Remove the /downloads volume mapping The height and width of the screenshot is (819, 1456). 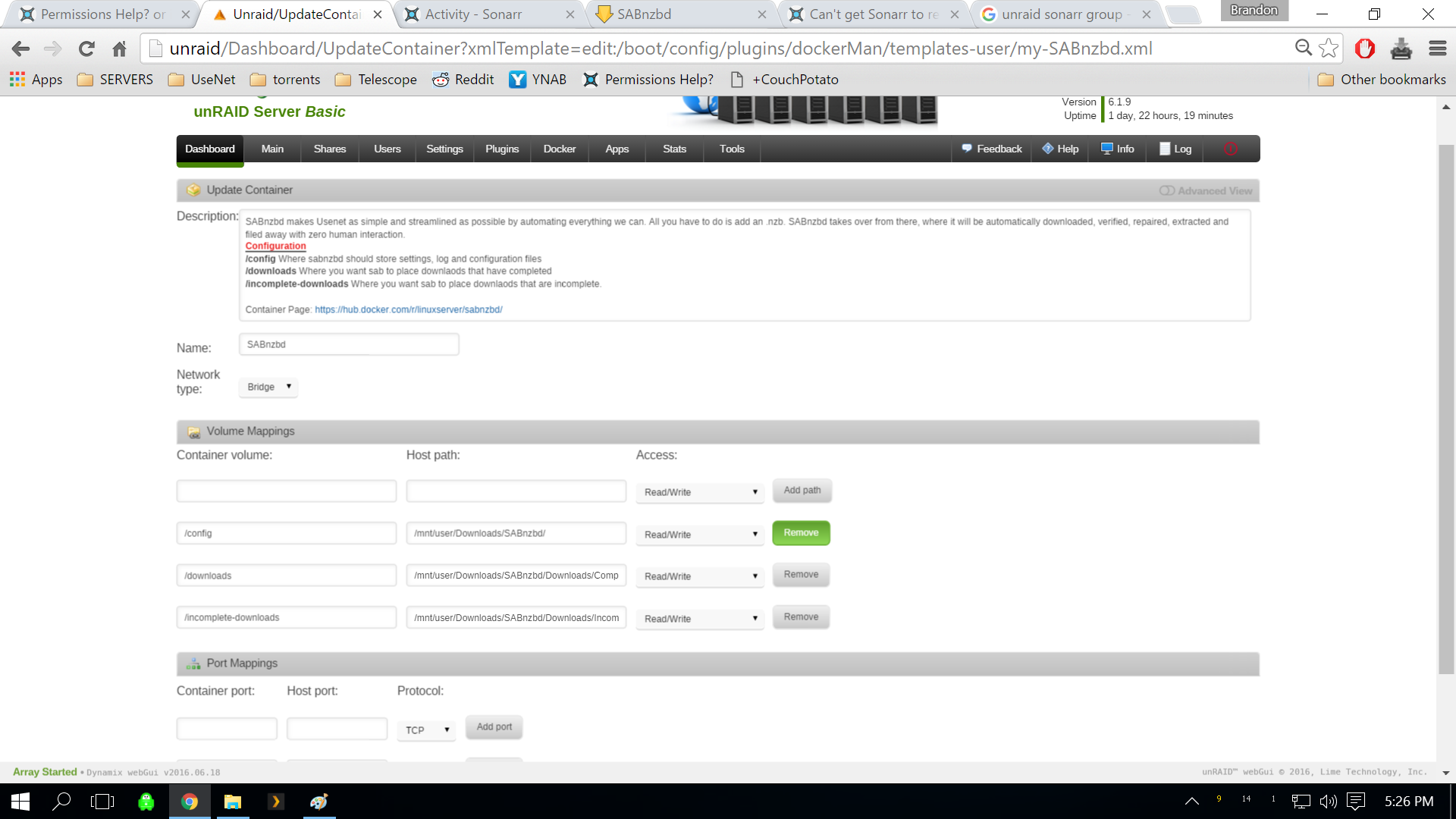pyautogui.click(x=801, y=575)
